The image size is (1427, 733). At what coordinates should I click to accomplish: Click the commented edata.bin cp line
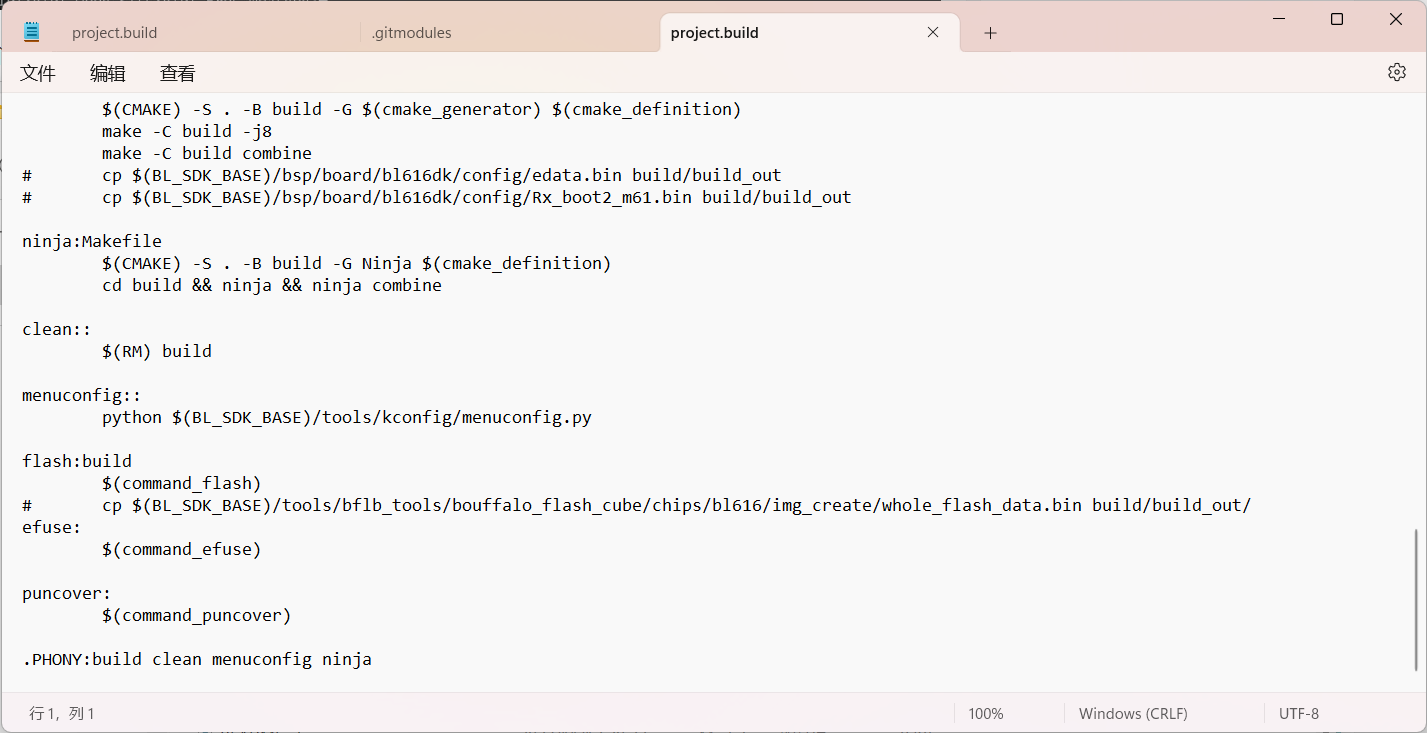pyautogui.click(x=402, y=175)
